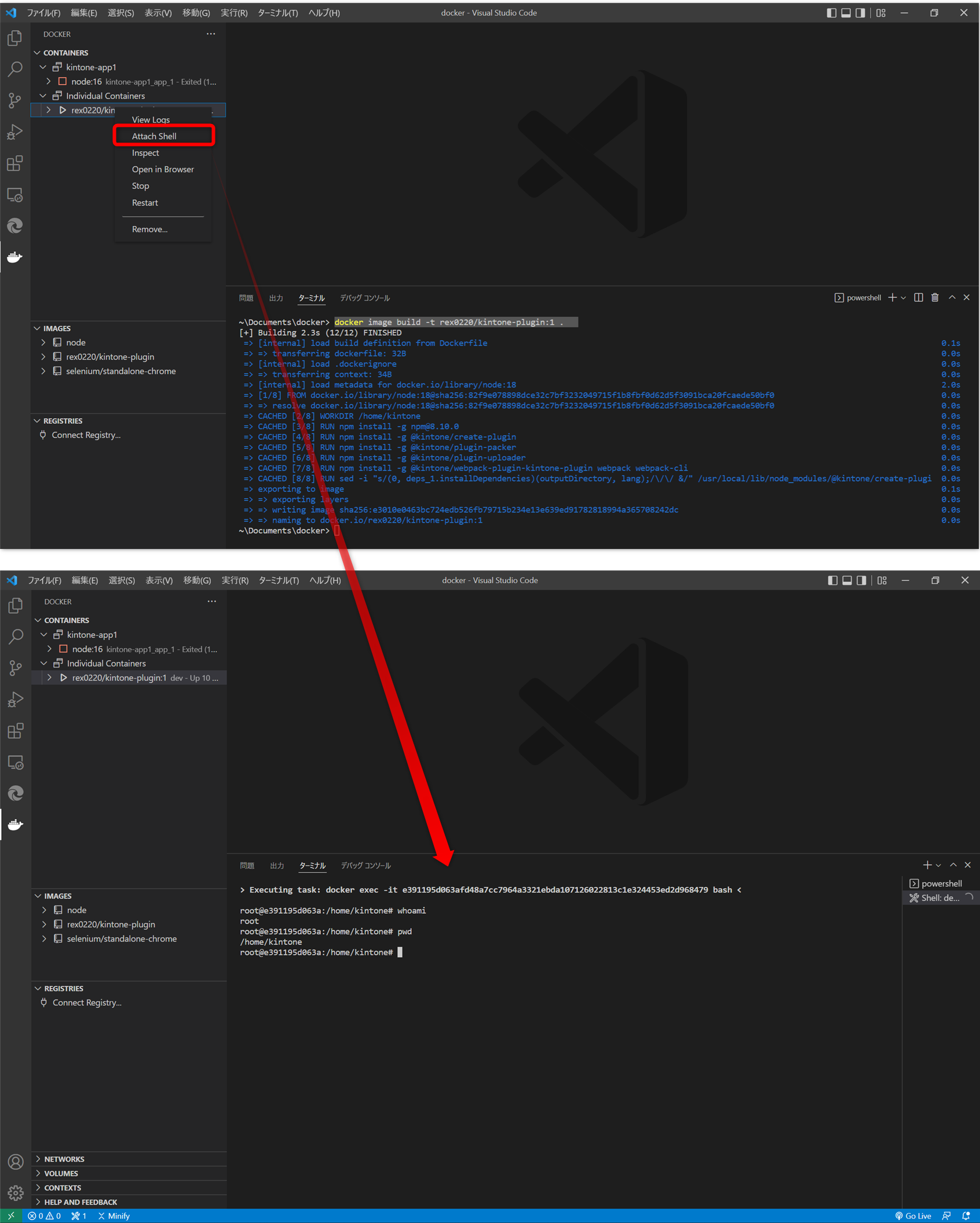Screen dimensions: 980x1223
Task: Select View Logs in context menu
Action: [x=164, y=120]
